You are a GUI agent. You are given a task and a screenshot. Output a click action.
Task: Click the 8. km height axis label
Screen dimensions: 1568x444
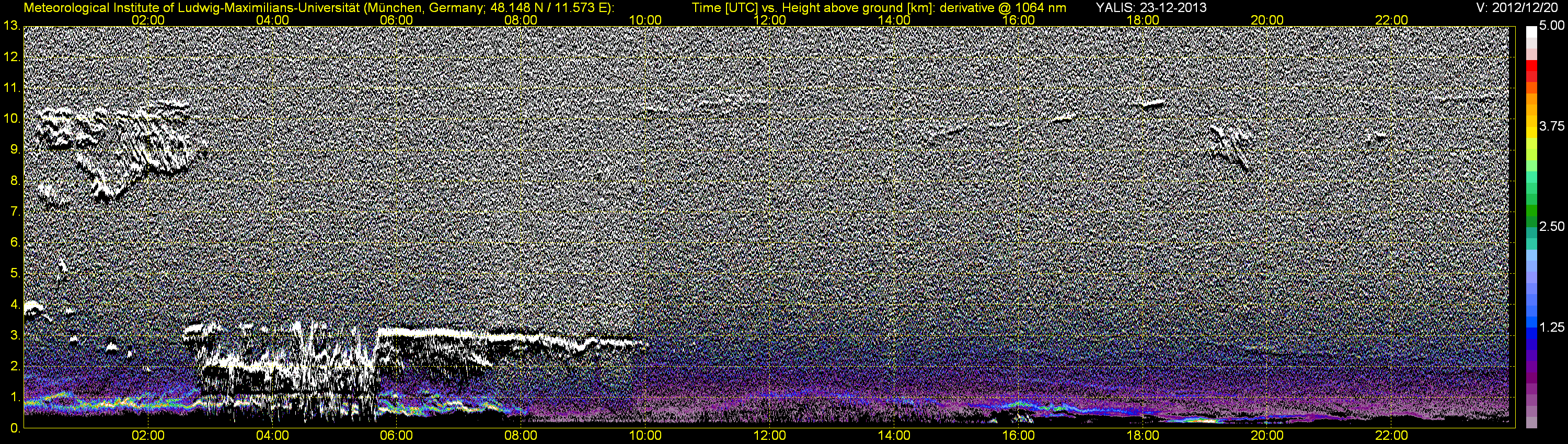click(x=15, y=181)
